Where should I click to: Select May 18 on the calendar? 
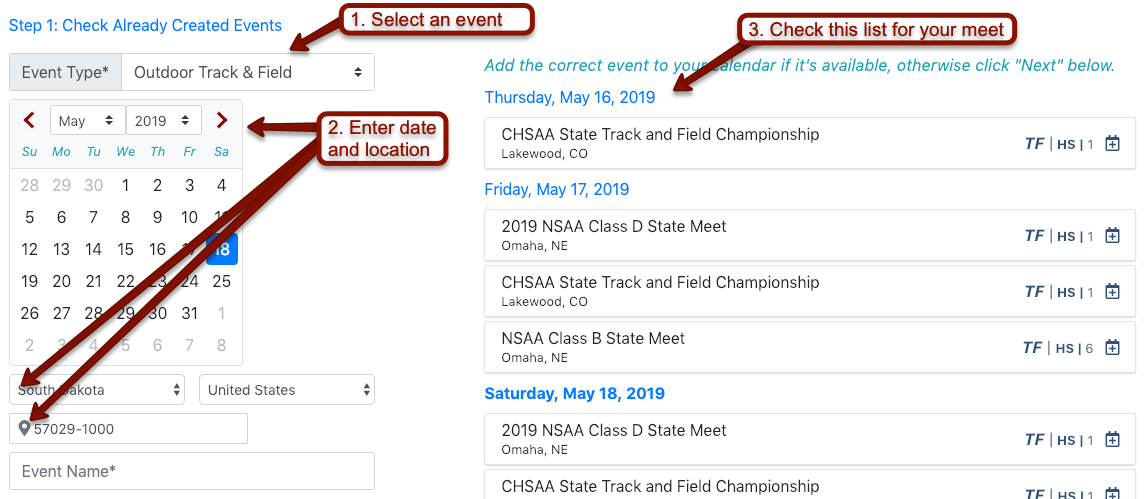click(222, 250)
